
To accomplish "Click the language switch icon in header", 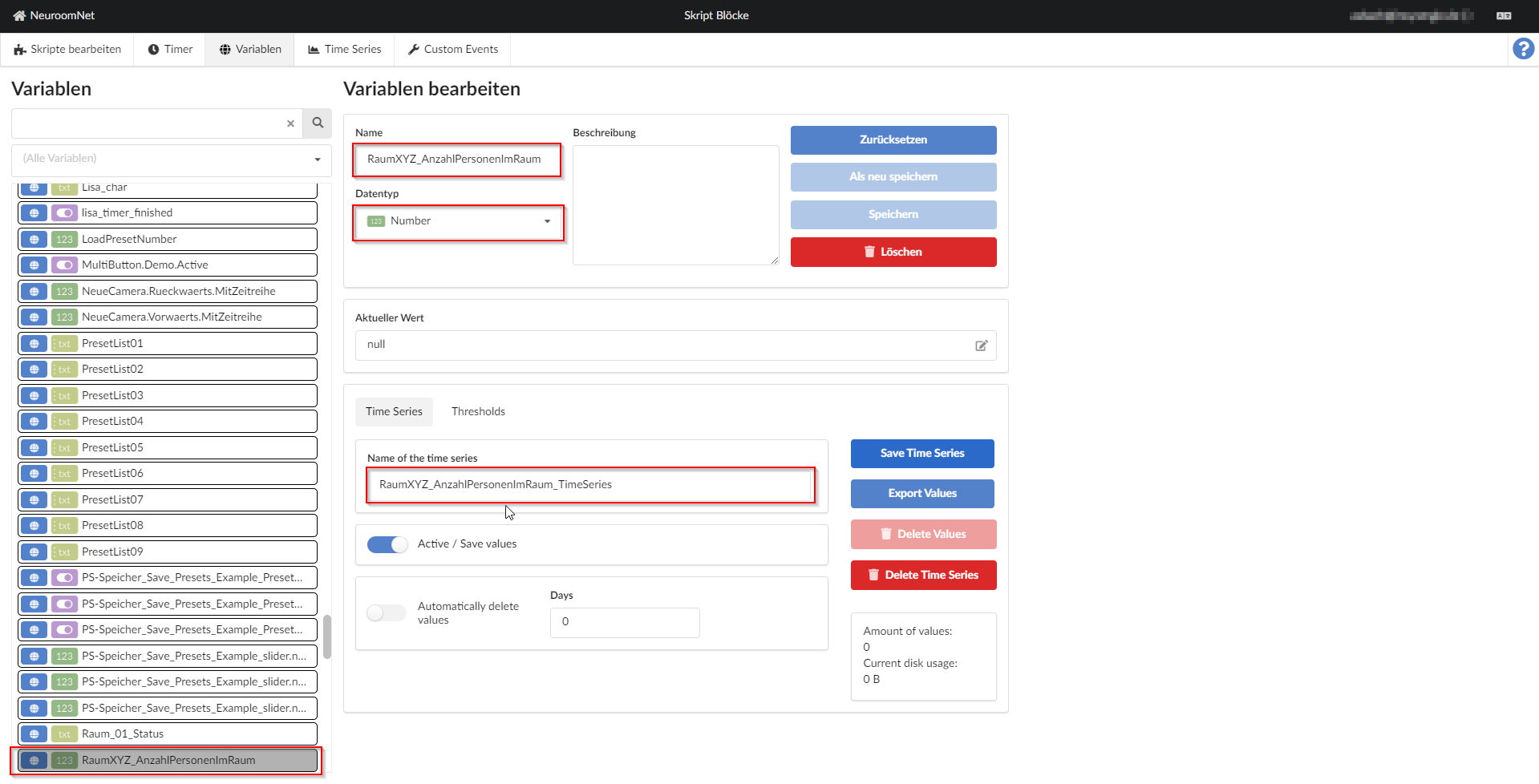I will (1504, 16).
